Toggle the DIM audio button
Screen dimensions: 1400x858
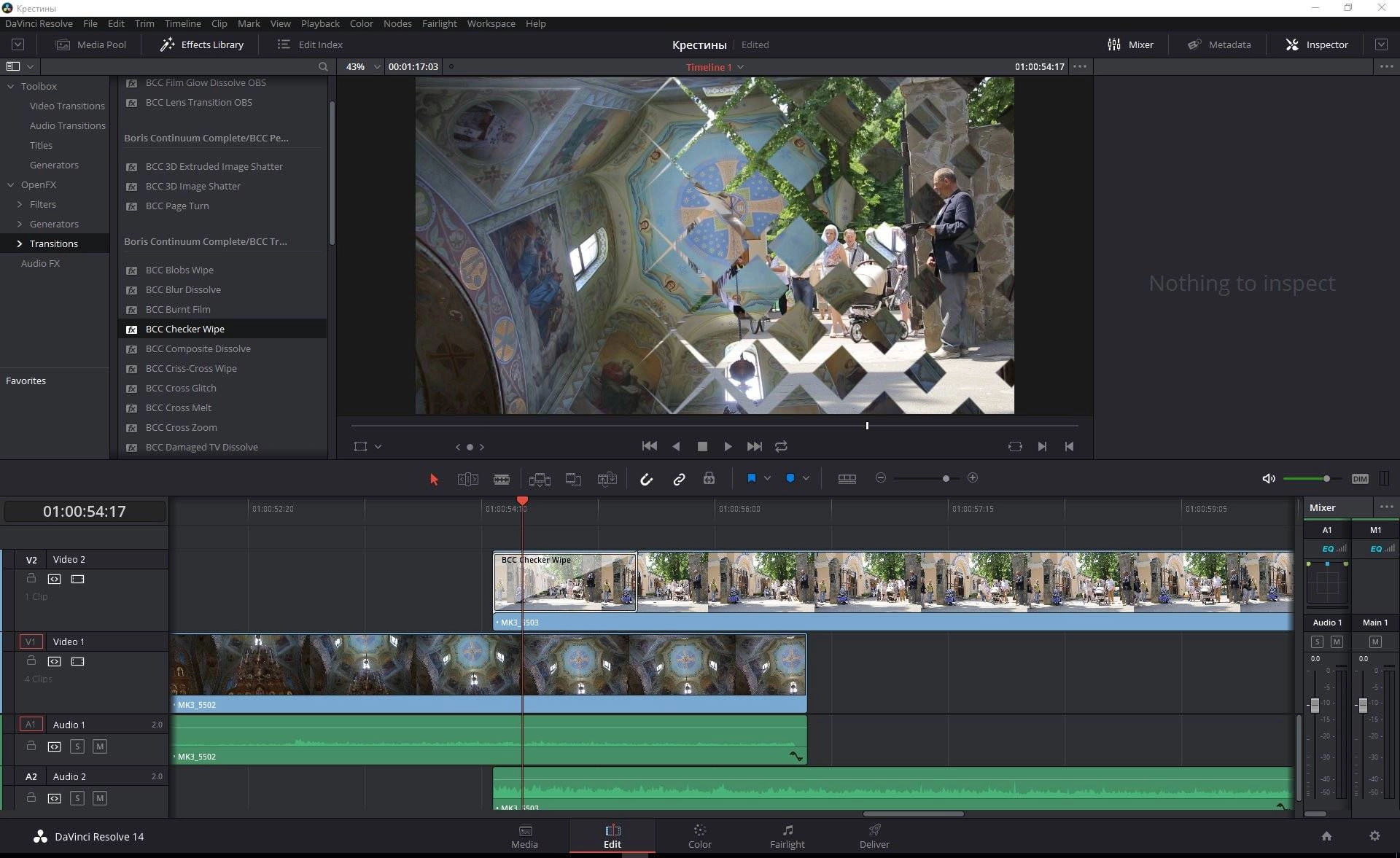[x=1360, y=479]
